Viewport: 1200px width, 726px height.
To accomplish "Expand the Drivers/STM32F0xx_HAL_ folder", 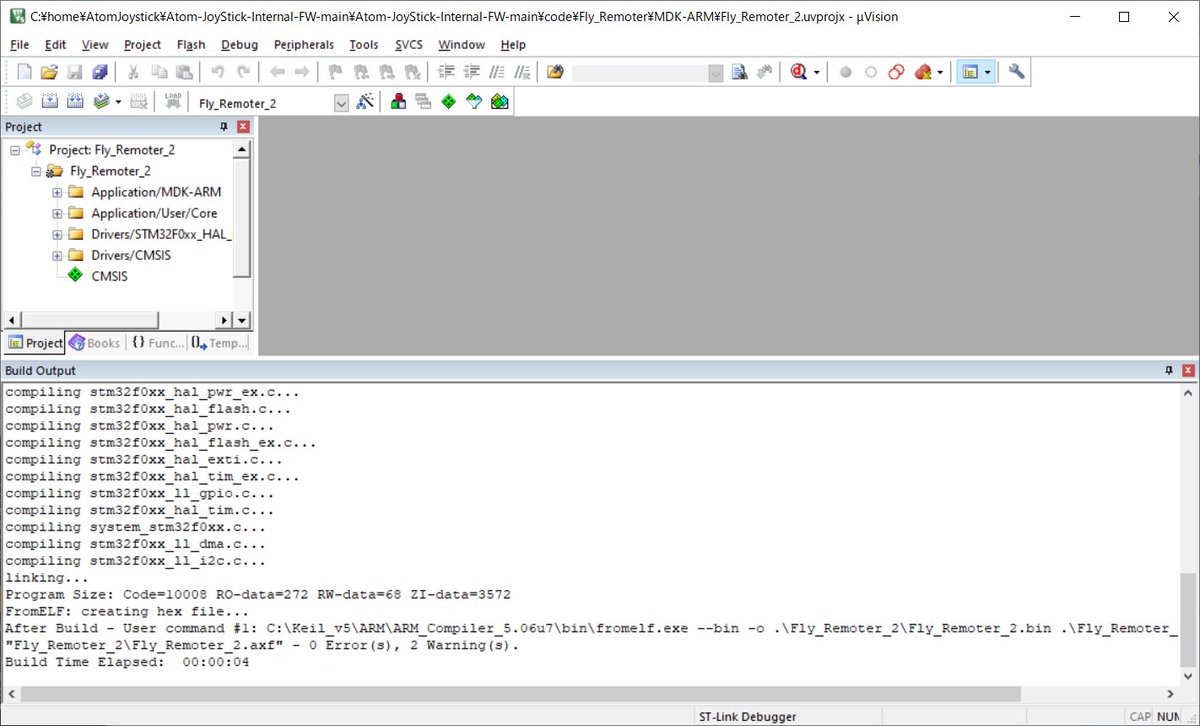I will (x=57, y=234).
